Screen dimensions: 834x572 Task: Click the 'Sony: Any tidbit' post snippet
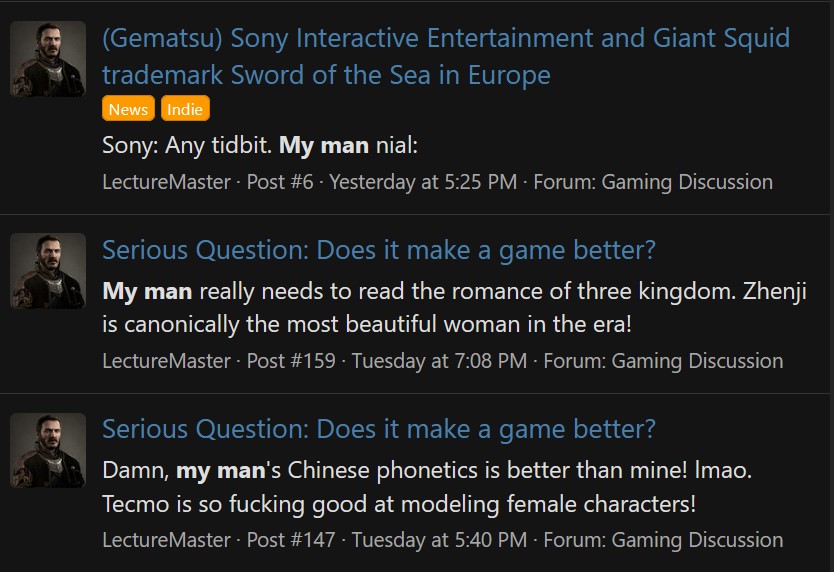(259, 146)
